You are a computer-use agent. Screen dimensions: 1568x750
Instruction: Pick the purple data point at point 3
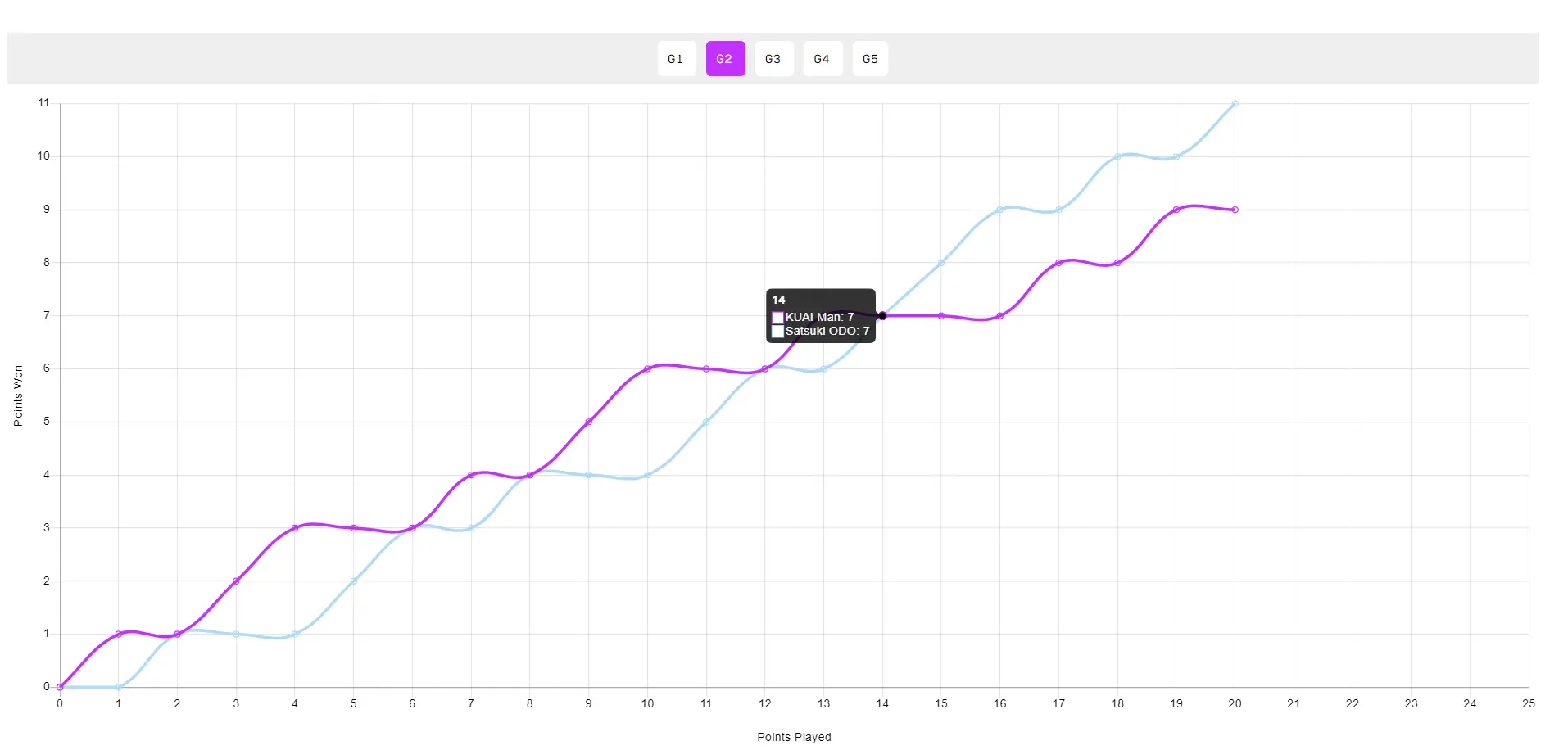[236, 581]
